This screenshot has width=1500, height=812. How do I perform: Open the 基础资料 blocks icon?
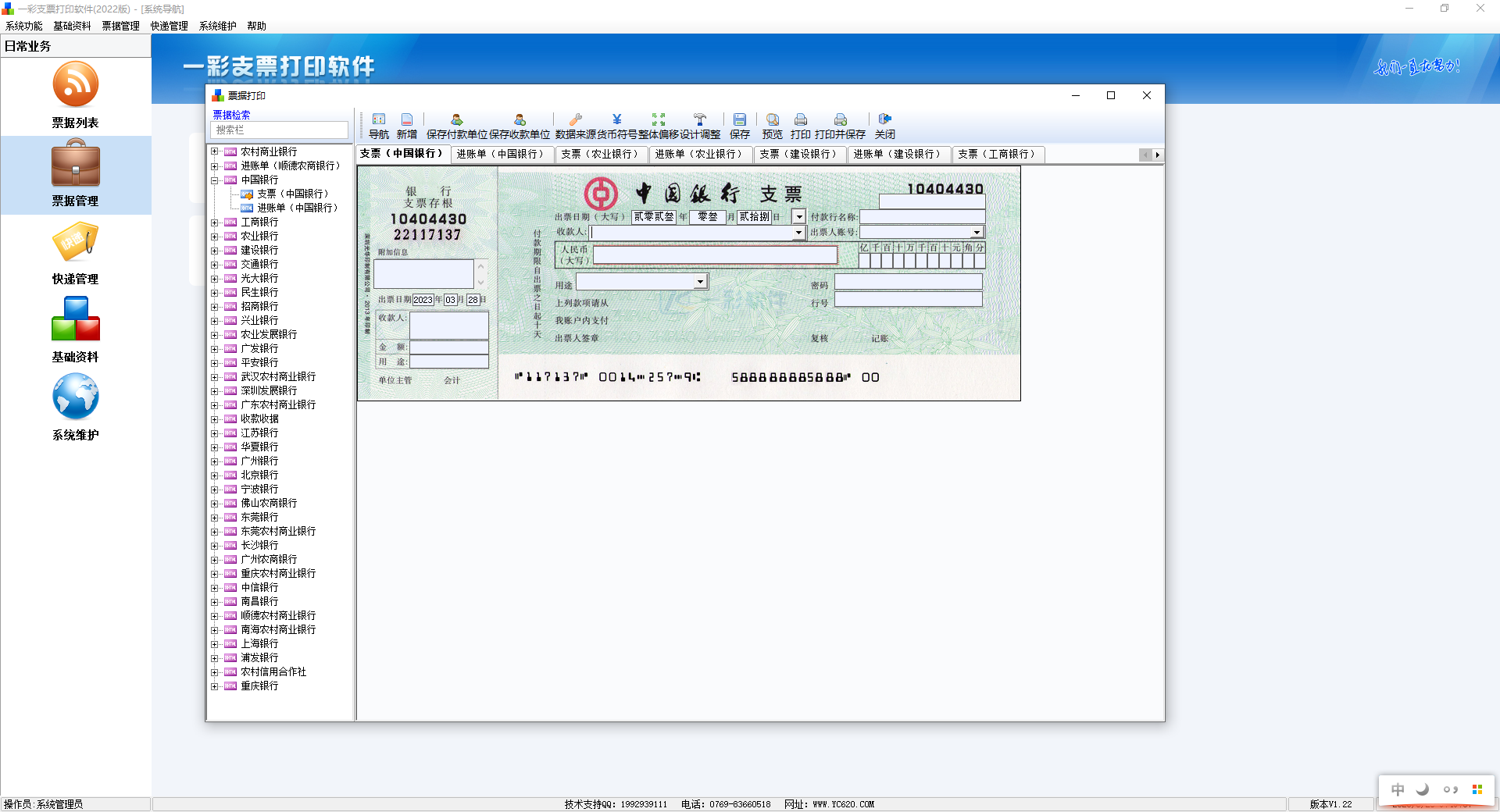tap(75, 319)
